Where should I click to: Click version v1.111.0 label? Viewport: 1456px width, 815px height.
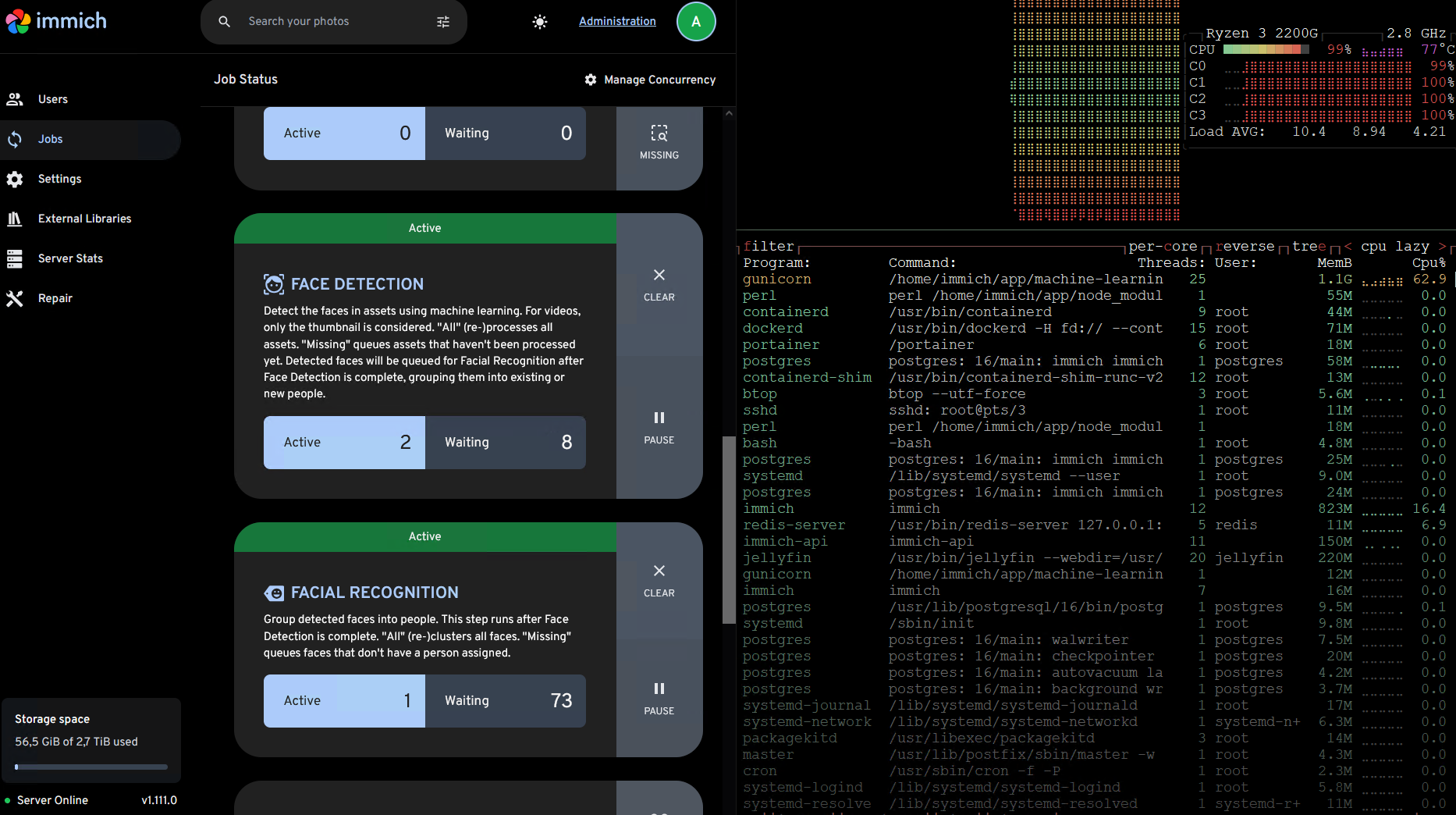pyautogui.click(x=159, y=800)
